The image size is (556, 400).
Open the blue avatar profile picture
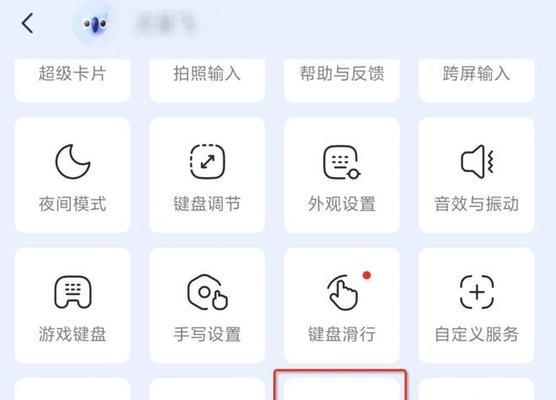[x=94, y=23]
